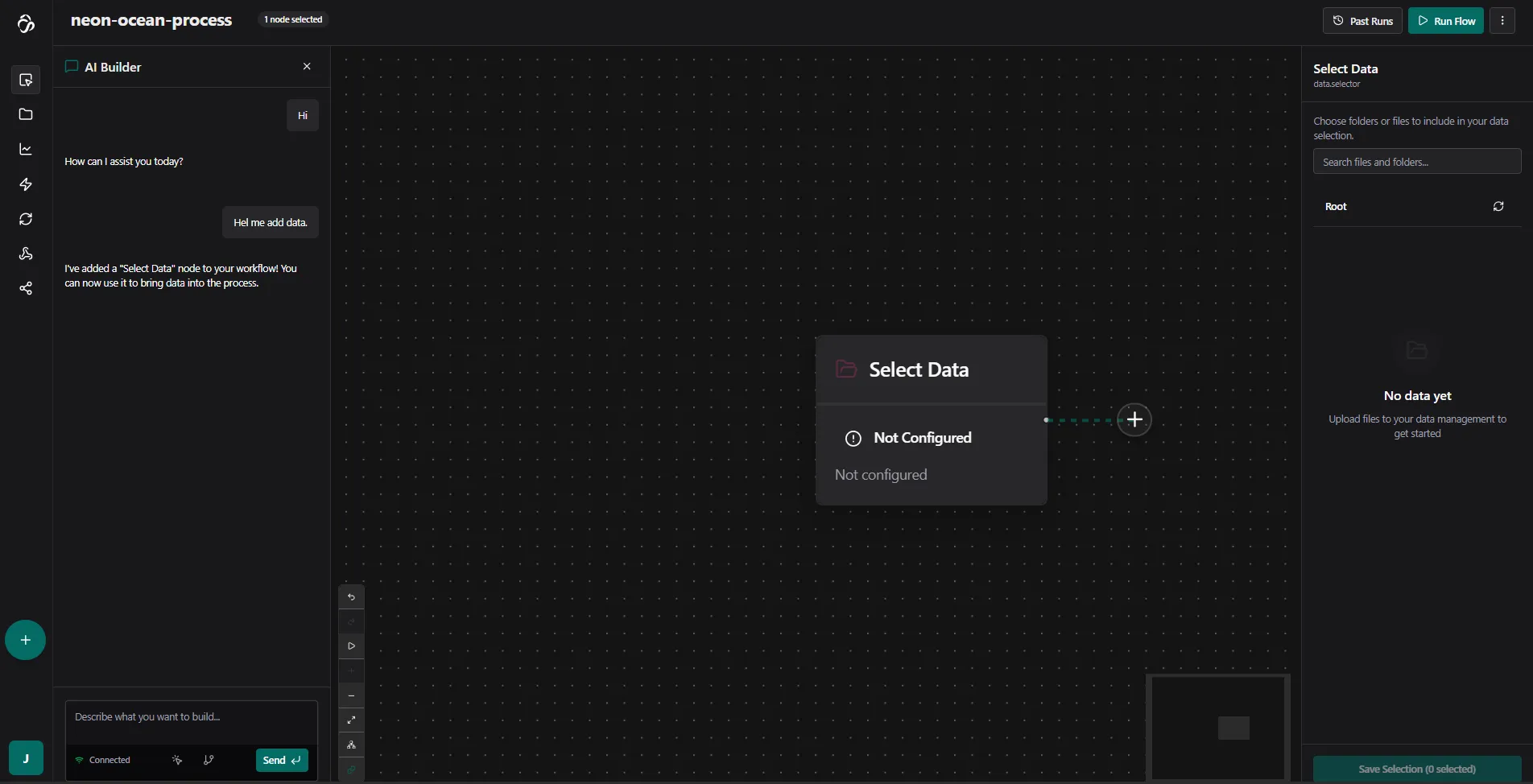Click the sync arrows sidebar icon
The width and height of the screenshot is (1533, 784).
pos(26,219)
